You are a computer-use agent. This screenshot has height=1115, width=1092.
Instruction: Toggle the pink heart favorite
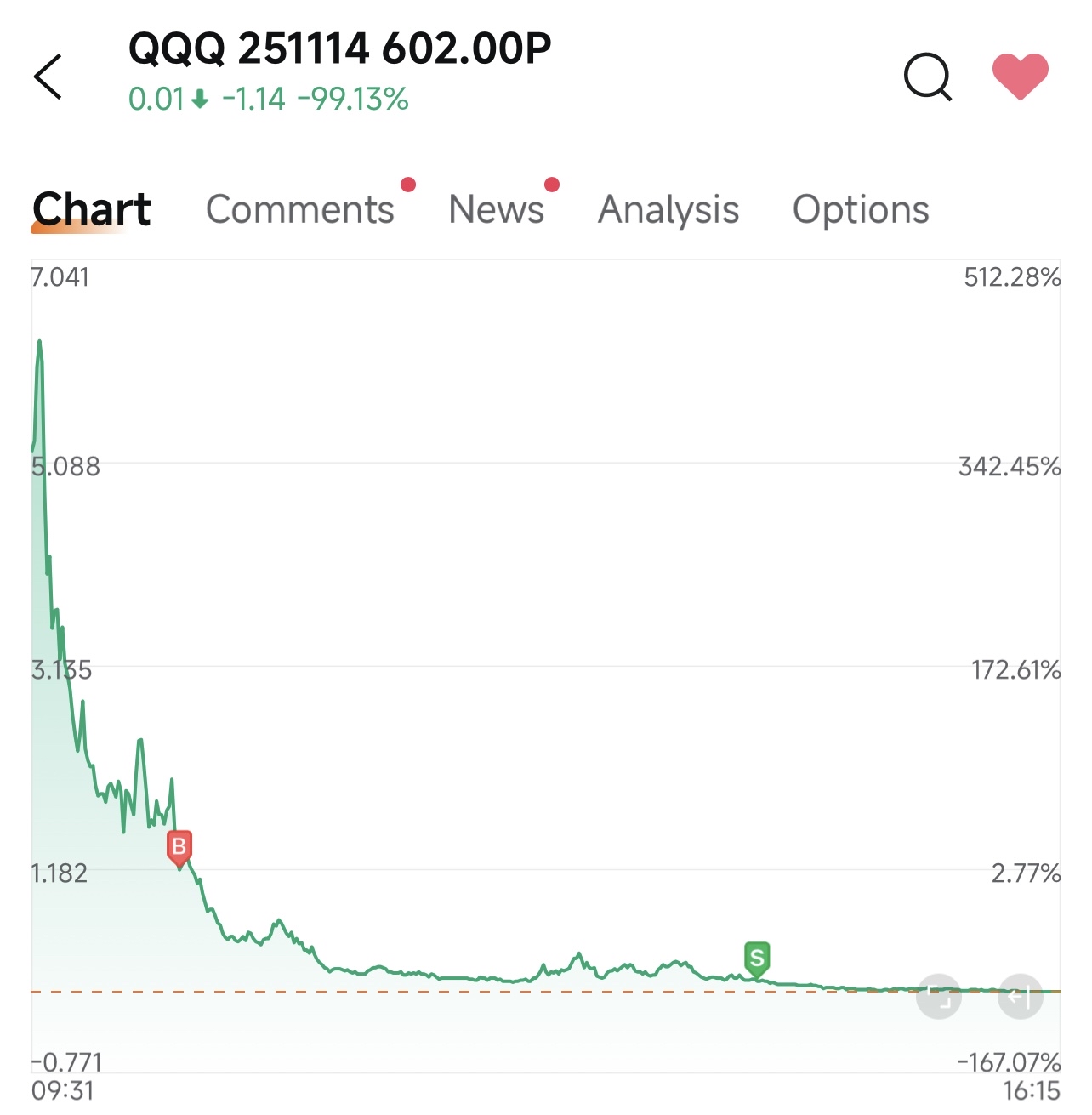click(x=1020, y=76)
